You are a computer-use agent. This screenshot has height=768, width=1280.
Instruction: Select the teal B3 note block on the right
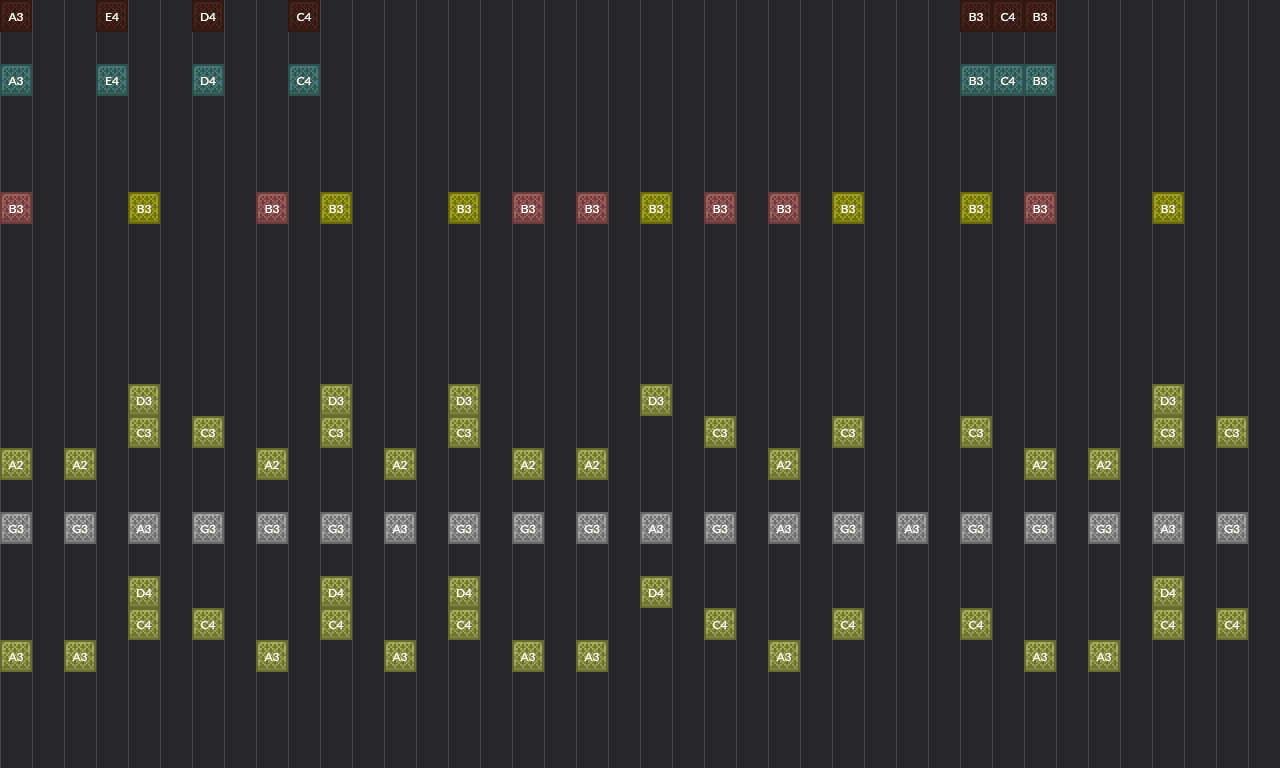coord(976,80)
